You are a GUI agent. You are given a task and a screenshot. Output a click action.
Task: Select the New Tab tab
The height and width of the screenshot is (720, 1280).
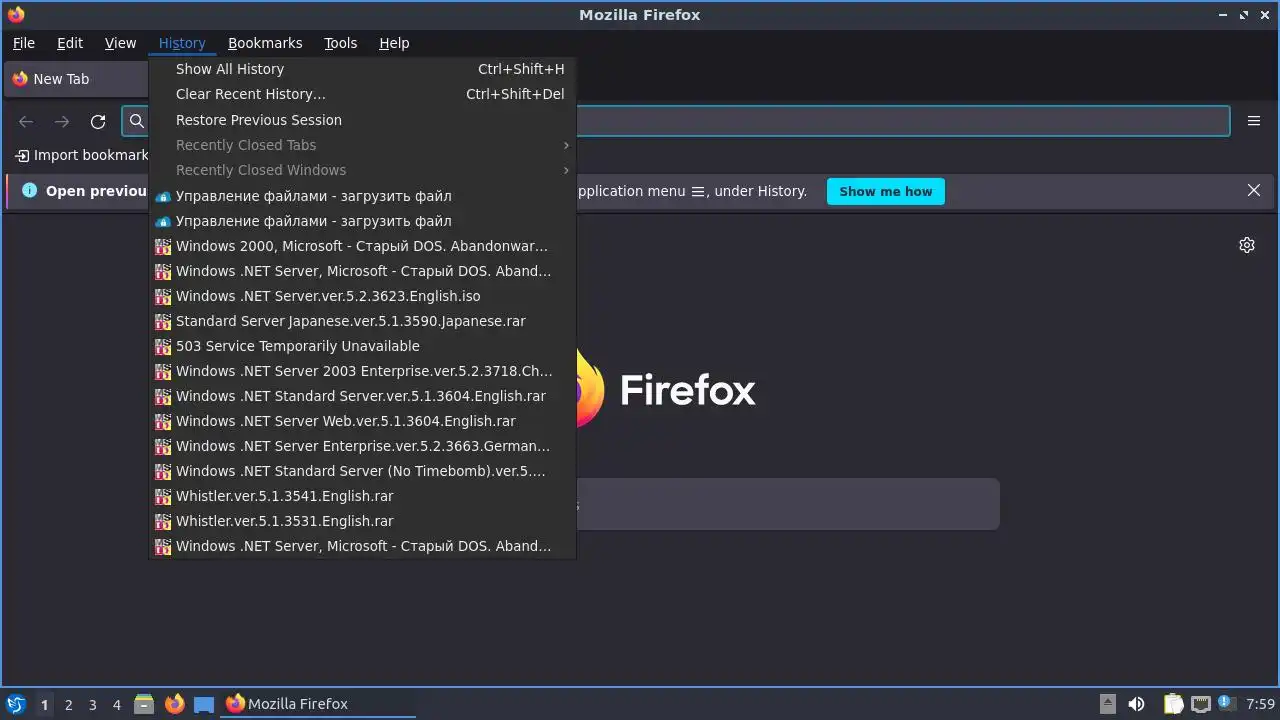pyautogui.click(x=76, y=79)
